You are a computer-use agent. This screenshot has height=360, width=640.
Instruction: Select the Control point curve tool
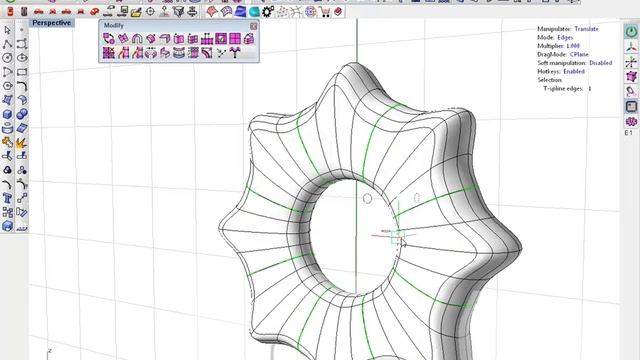pyautogui.click(x=22, y=44)
